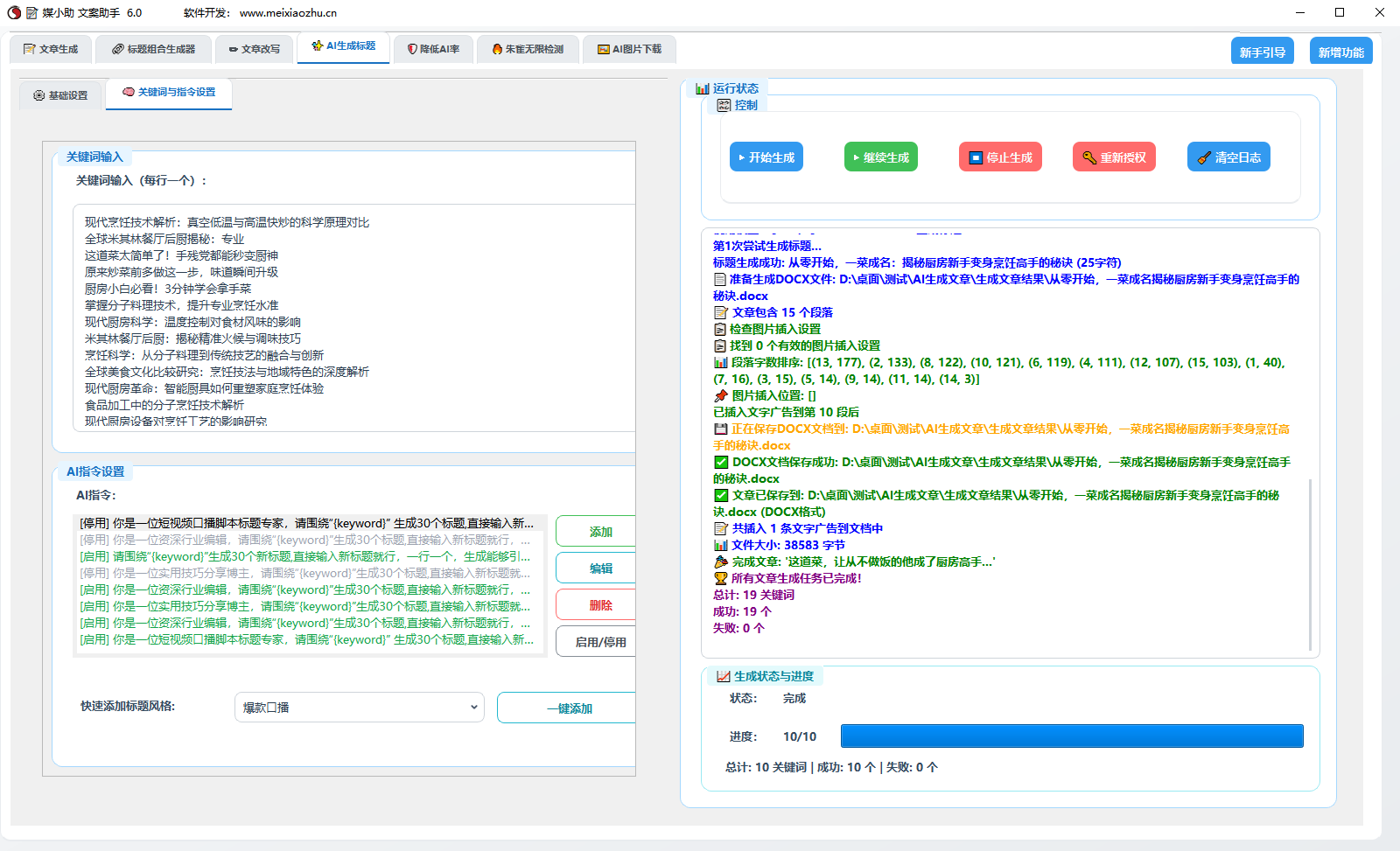Switch to 基础设置 sub-tab
1400x851 pixels.
coord(61,95)
